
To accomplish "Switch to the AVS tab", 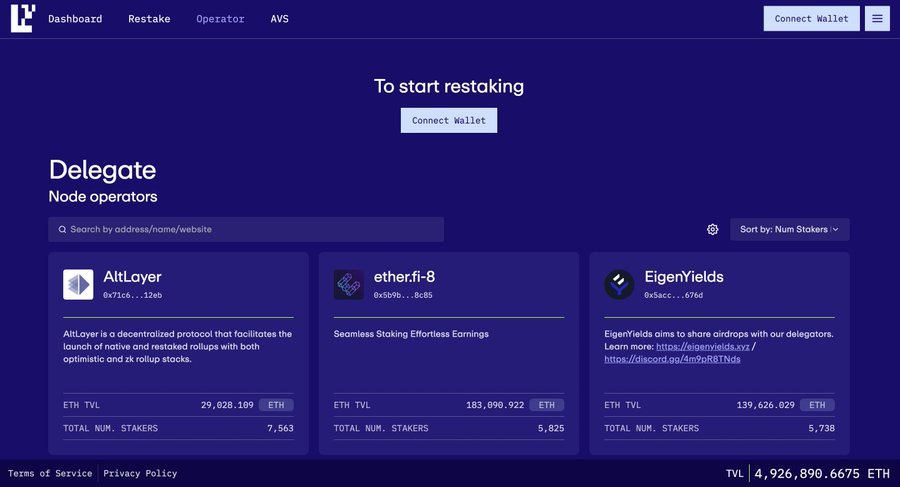I will click(280, 19).
